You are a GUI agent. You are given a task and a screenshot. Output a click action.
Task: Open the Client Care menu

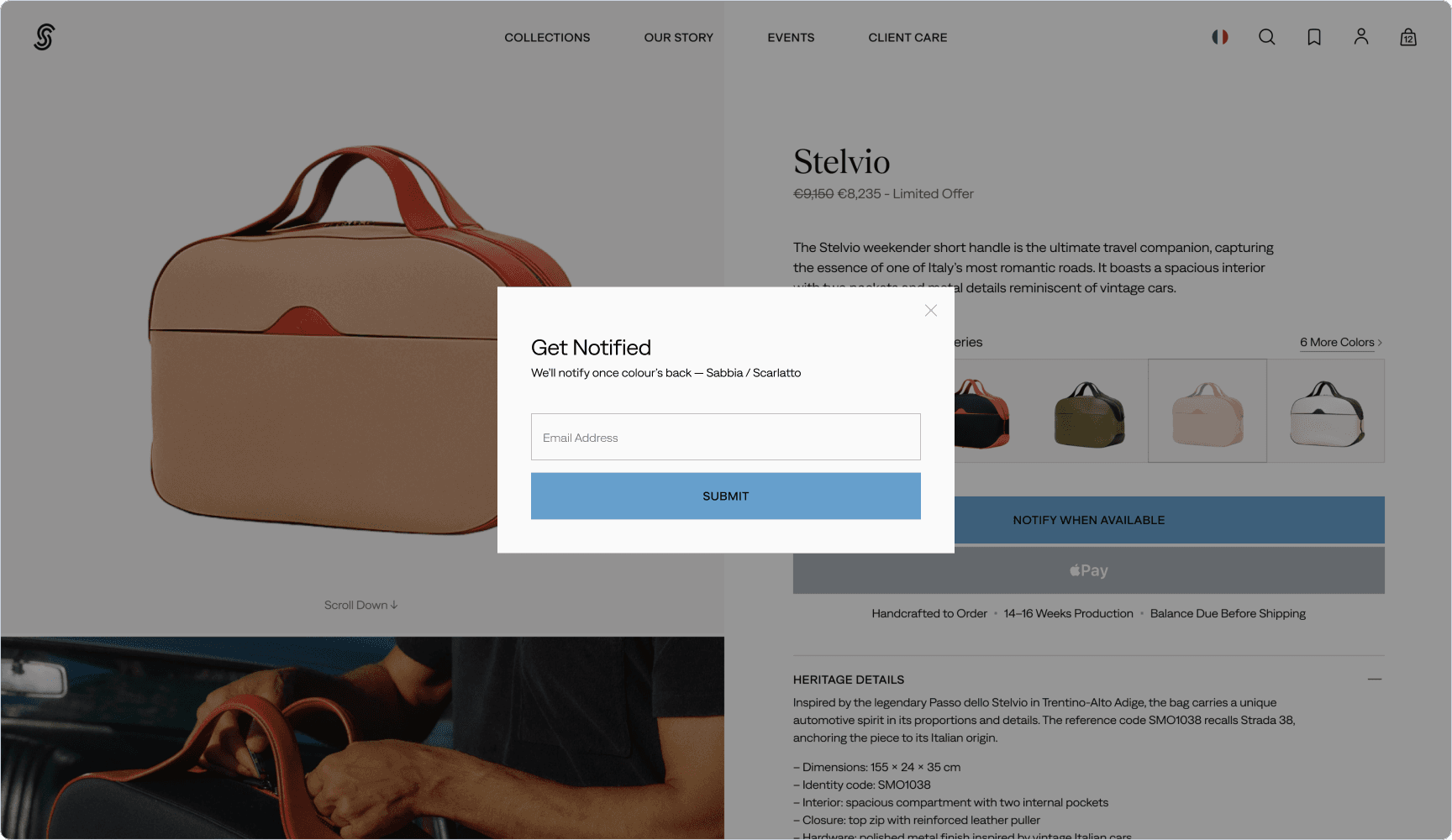(x=907, y=38)
